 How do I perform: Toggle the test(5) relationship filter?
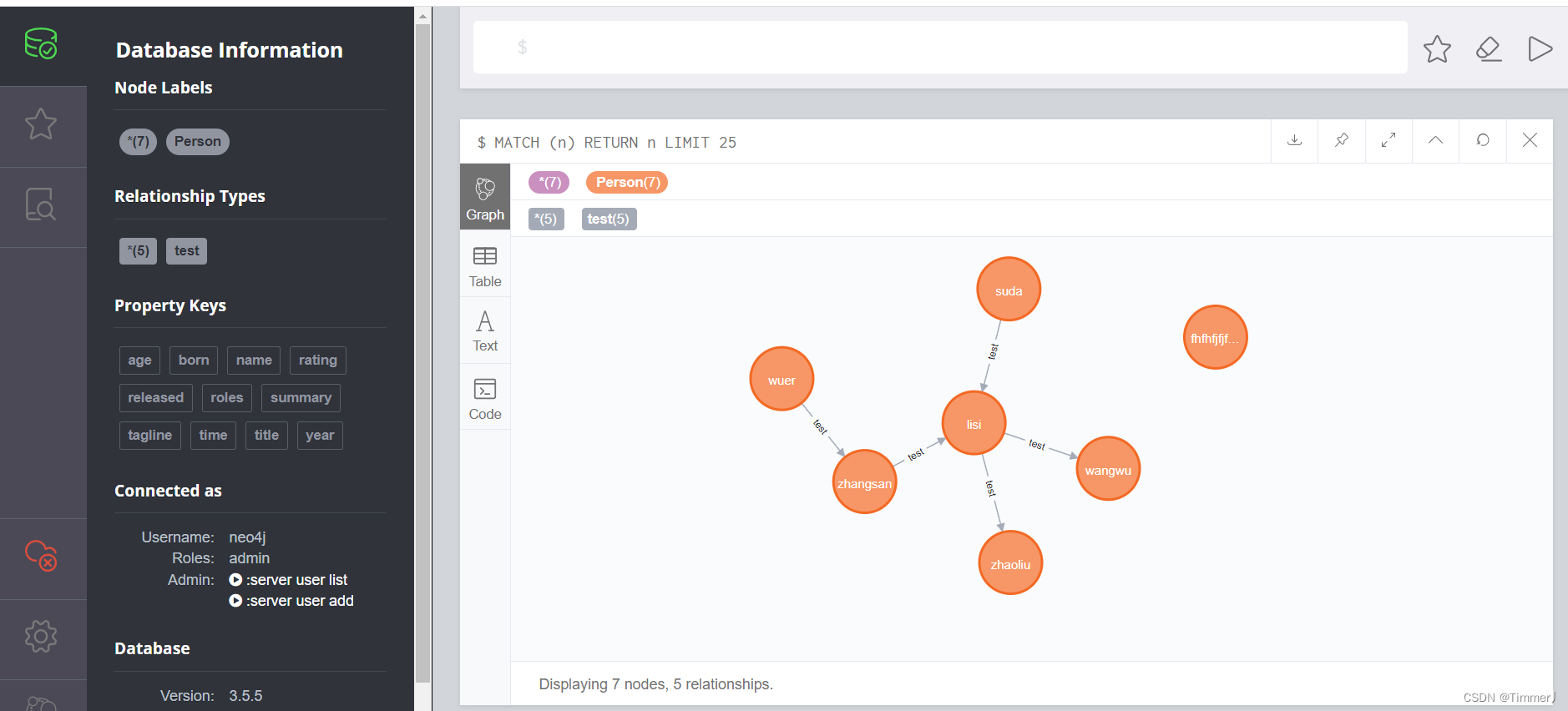609,219
